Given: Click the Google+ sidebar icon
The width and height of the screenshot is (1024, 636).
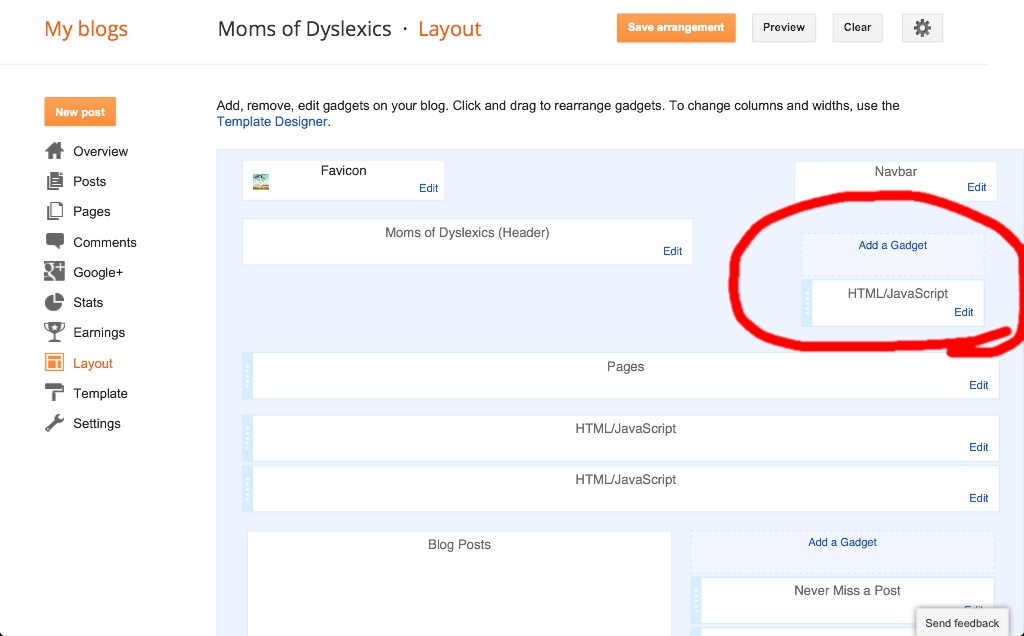Looking at the screenshot, I should (54, 272).
